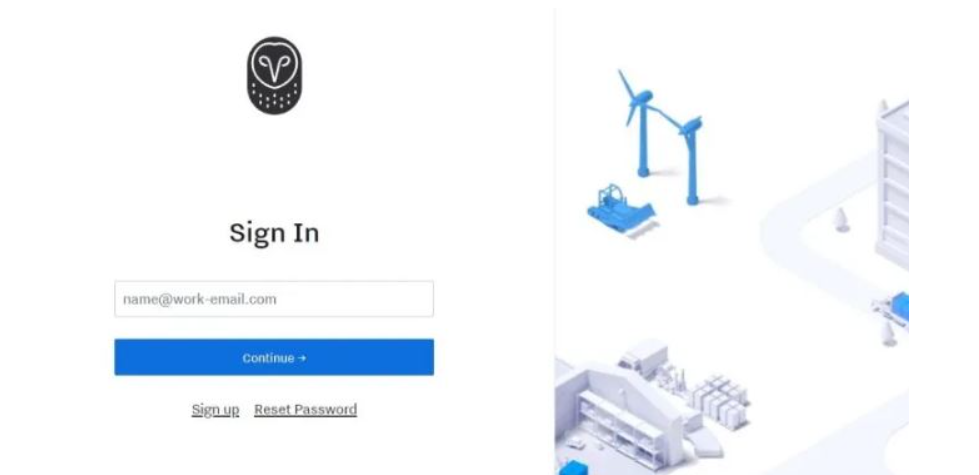Click the owl logo above Sign In

pos(274,76)
